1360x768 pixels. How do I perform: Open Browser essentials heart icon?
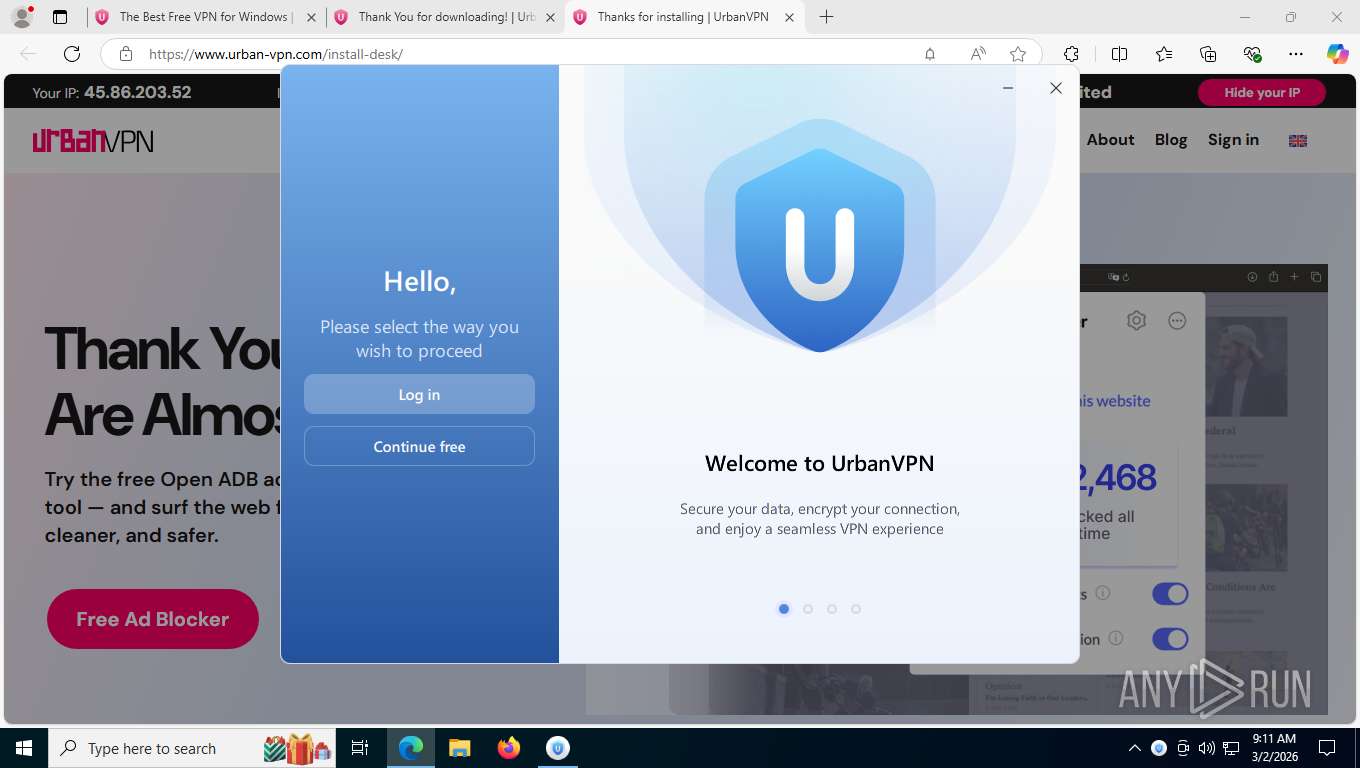pos(1252,54)
